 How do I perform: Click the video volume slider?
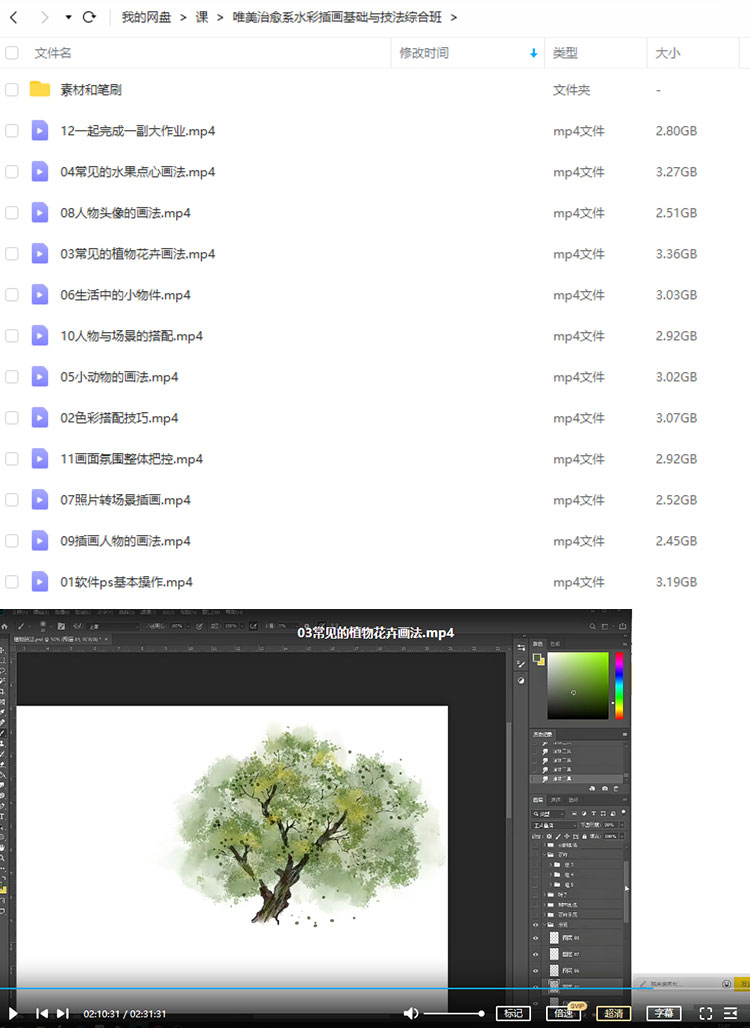tap(454, 1013)
